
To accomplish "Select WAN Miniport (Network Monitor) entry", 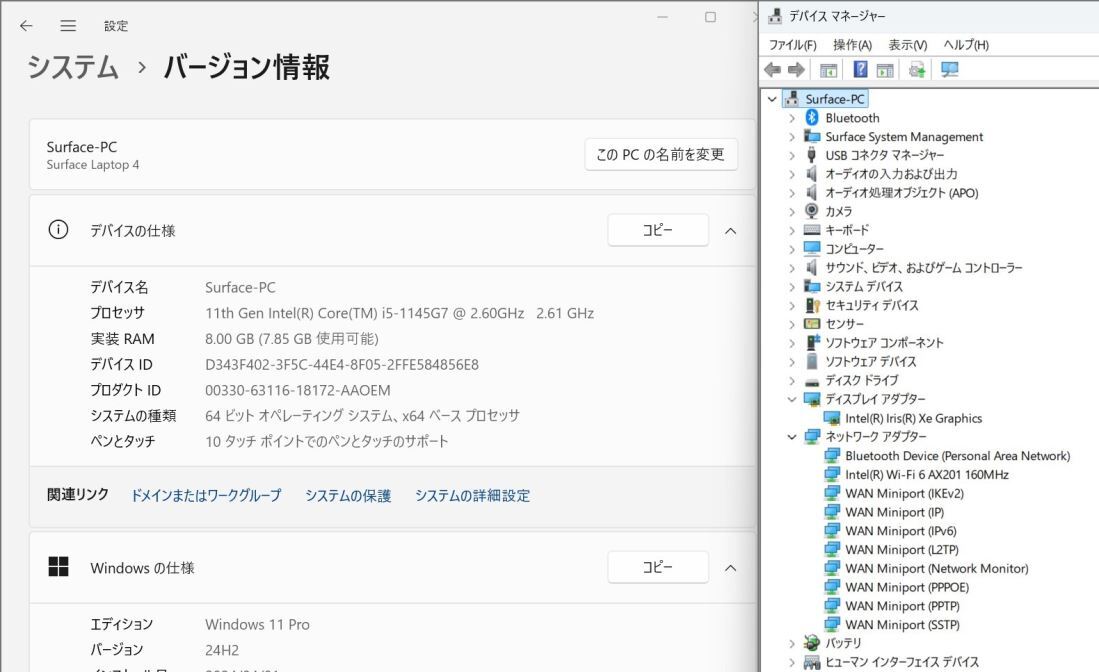I will pyautogui.click(x=937, y=568).
